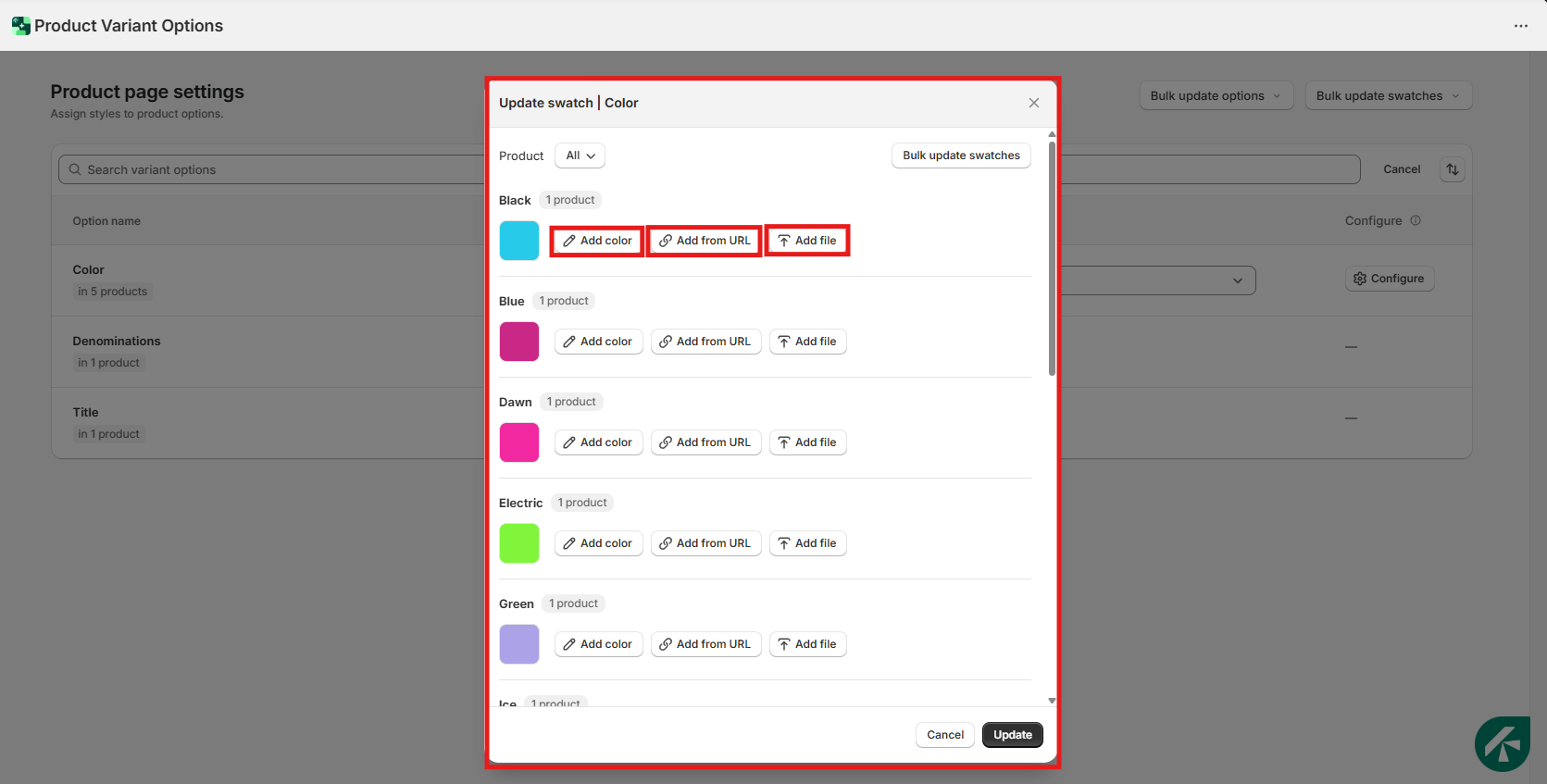The width and height of the screenshot is (1547, 784).
Task: Open the Color row style dropdown chevron
Action: (1237, 280)
